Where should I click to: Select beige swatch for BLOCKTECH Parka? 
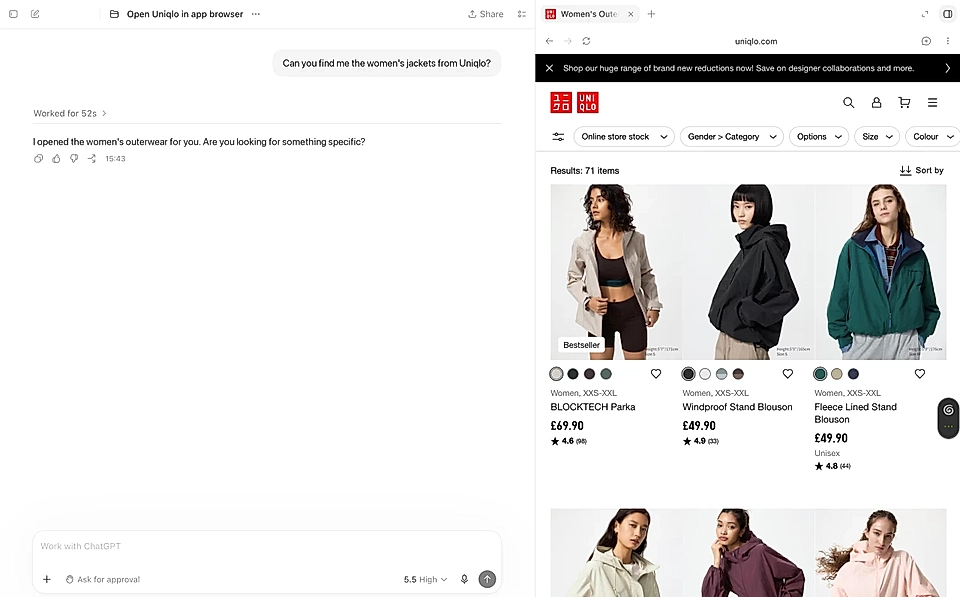coord(556,374)
